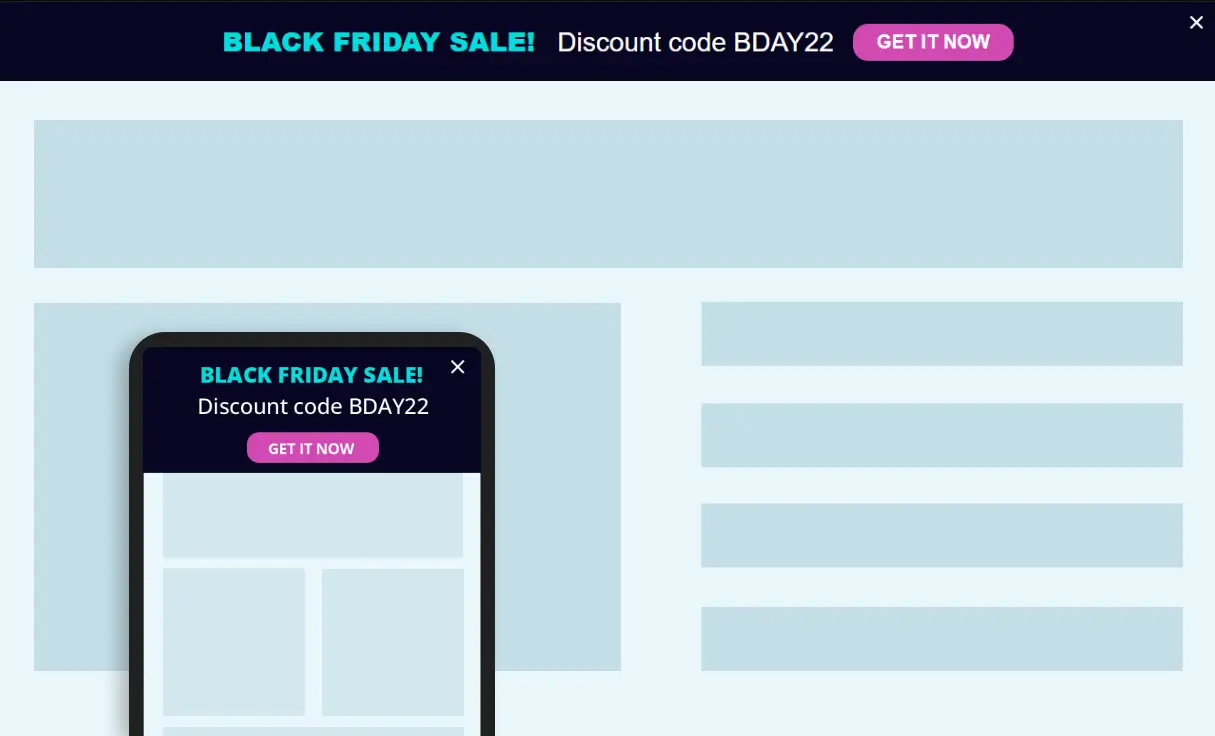Select the right square placeholder in the phone
Screen dimensions: 1215x736
pyautogui.click(x=392, y=642)
